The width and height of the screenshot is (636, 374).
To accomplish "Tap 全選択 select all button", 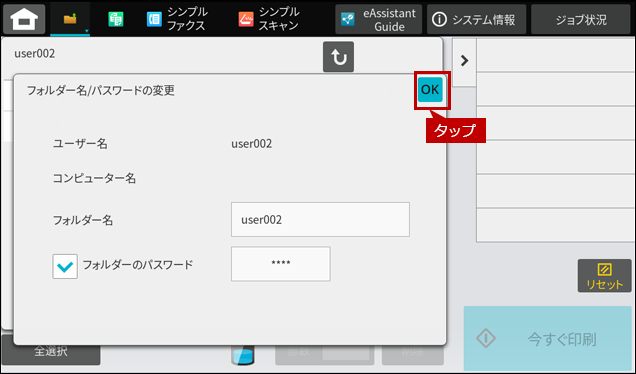I will 51,351.
